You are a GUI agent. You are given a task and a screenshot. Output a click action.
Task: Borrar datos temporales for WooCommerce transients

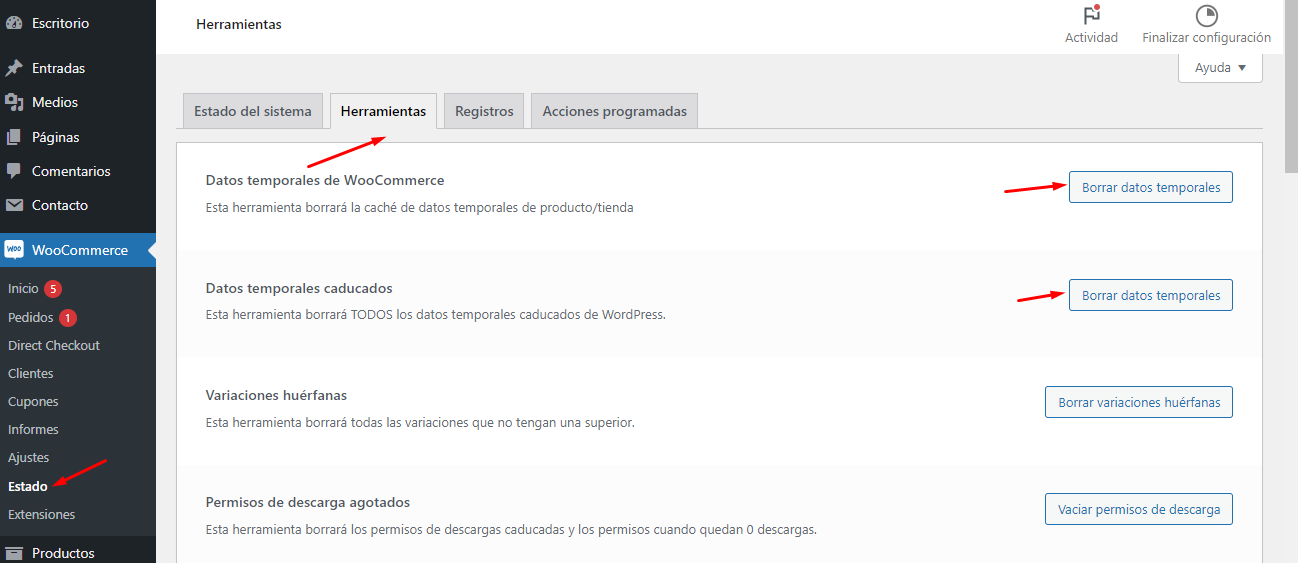pyautogui.click(x=1151, y=187)
